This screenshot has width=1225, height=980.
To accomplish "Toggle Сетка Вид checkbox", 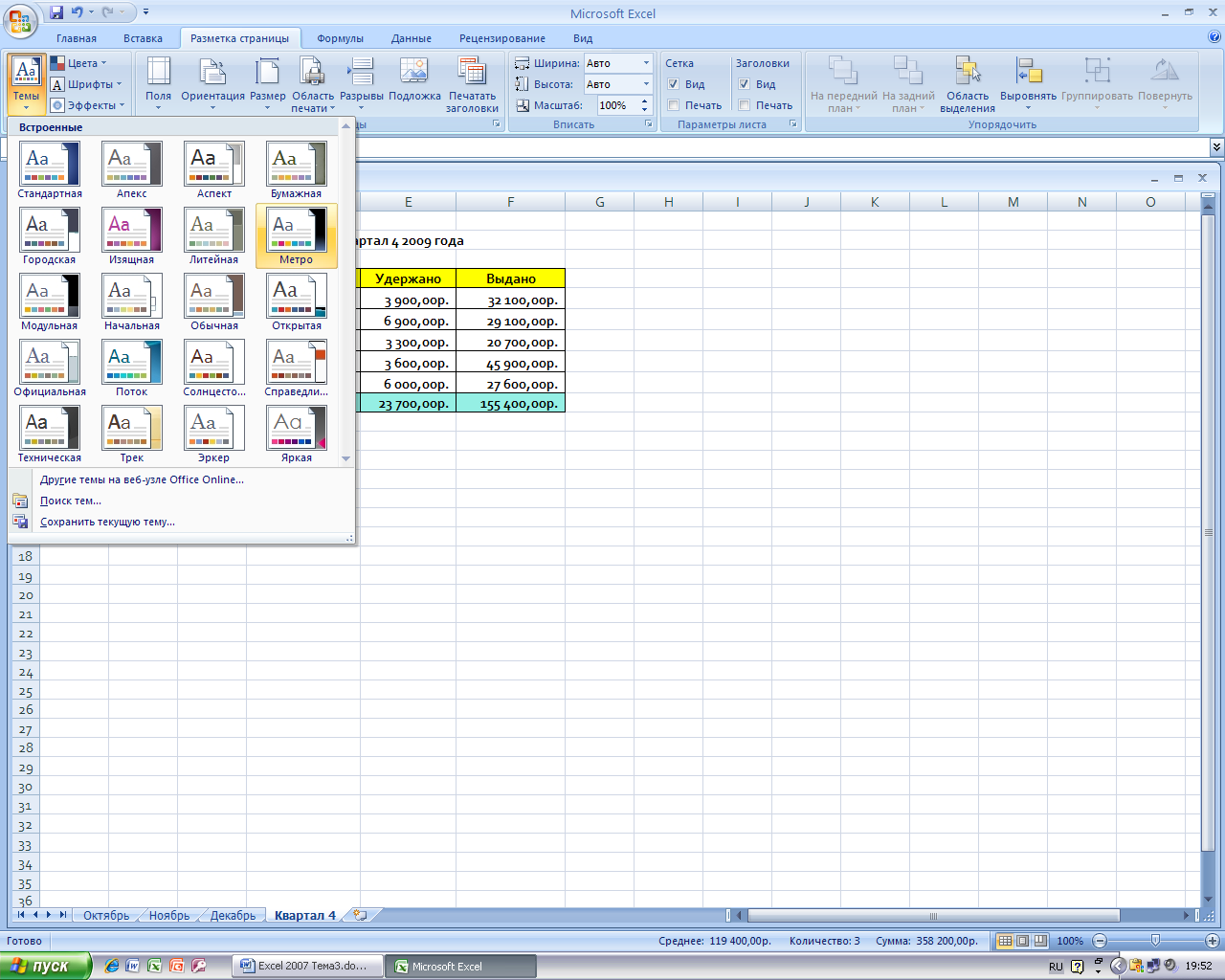I will pyautogui.click(x=674, y=84).
